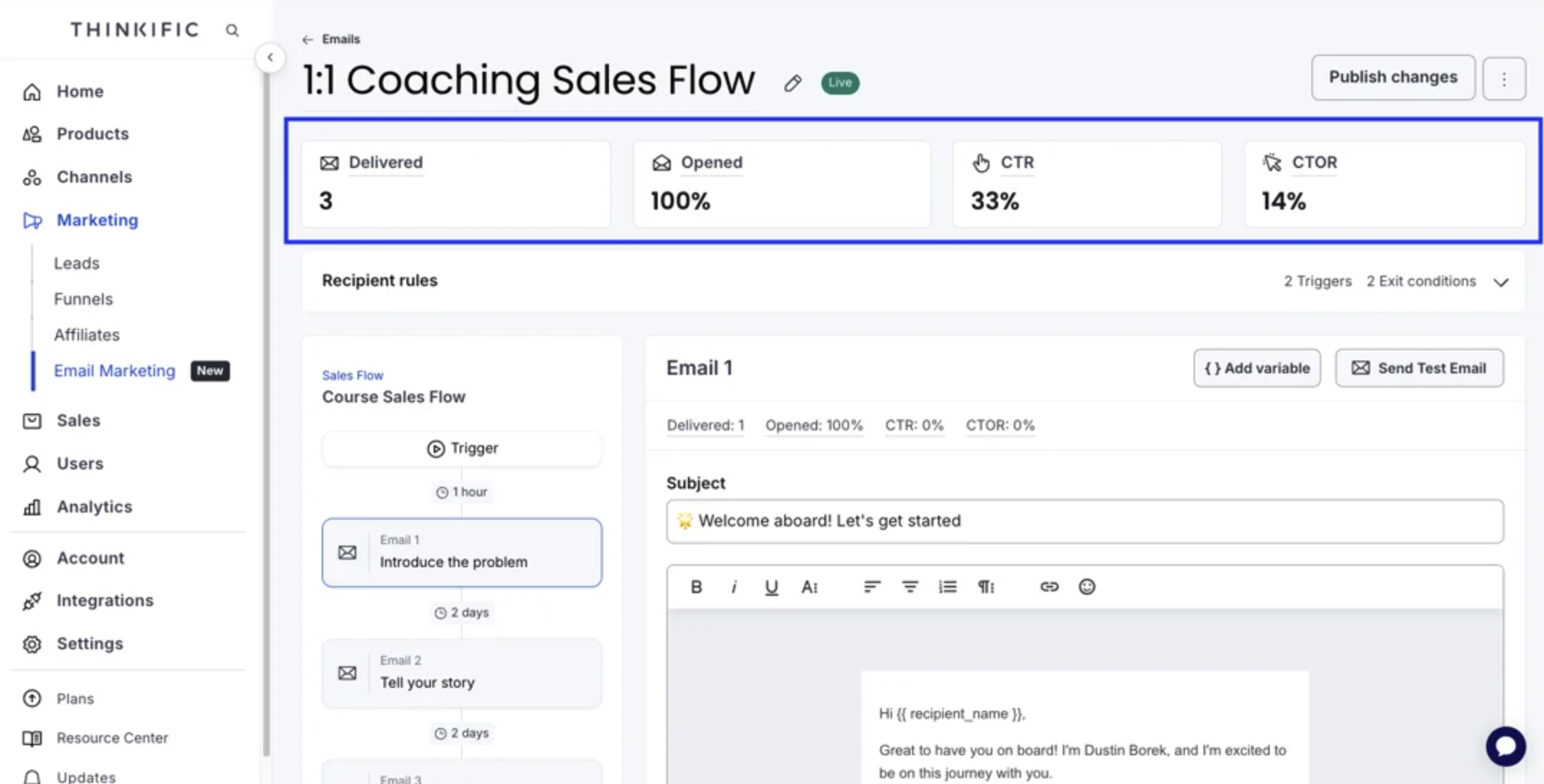Open Updates in the sidebar
1544x784 pixels.
[x=85, y=777]
